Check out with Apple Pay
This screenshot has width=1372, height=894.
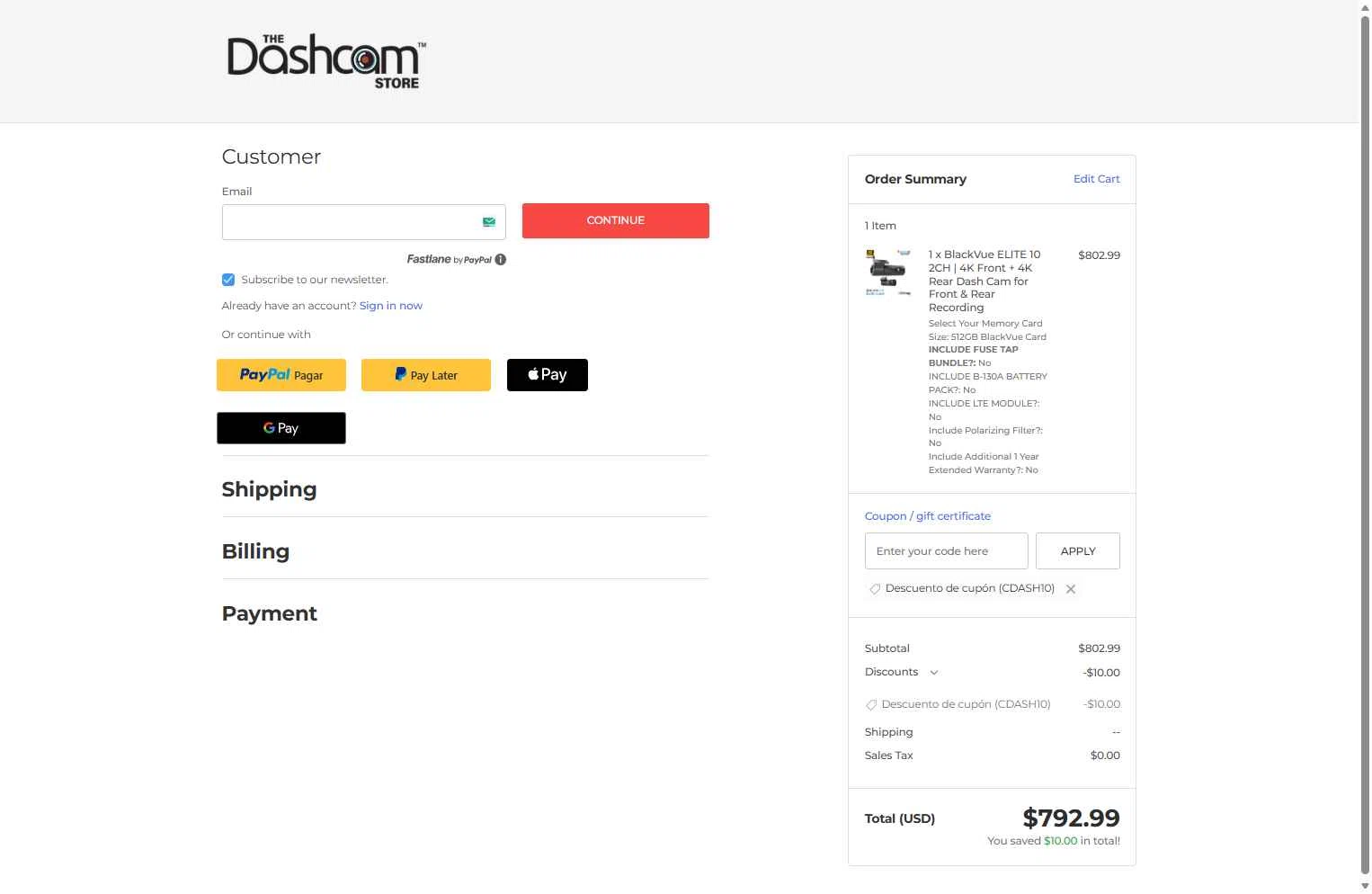click(548, 375)
